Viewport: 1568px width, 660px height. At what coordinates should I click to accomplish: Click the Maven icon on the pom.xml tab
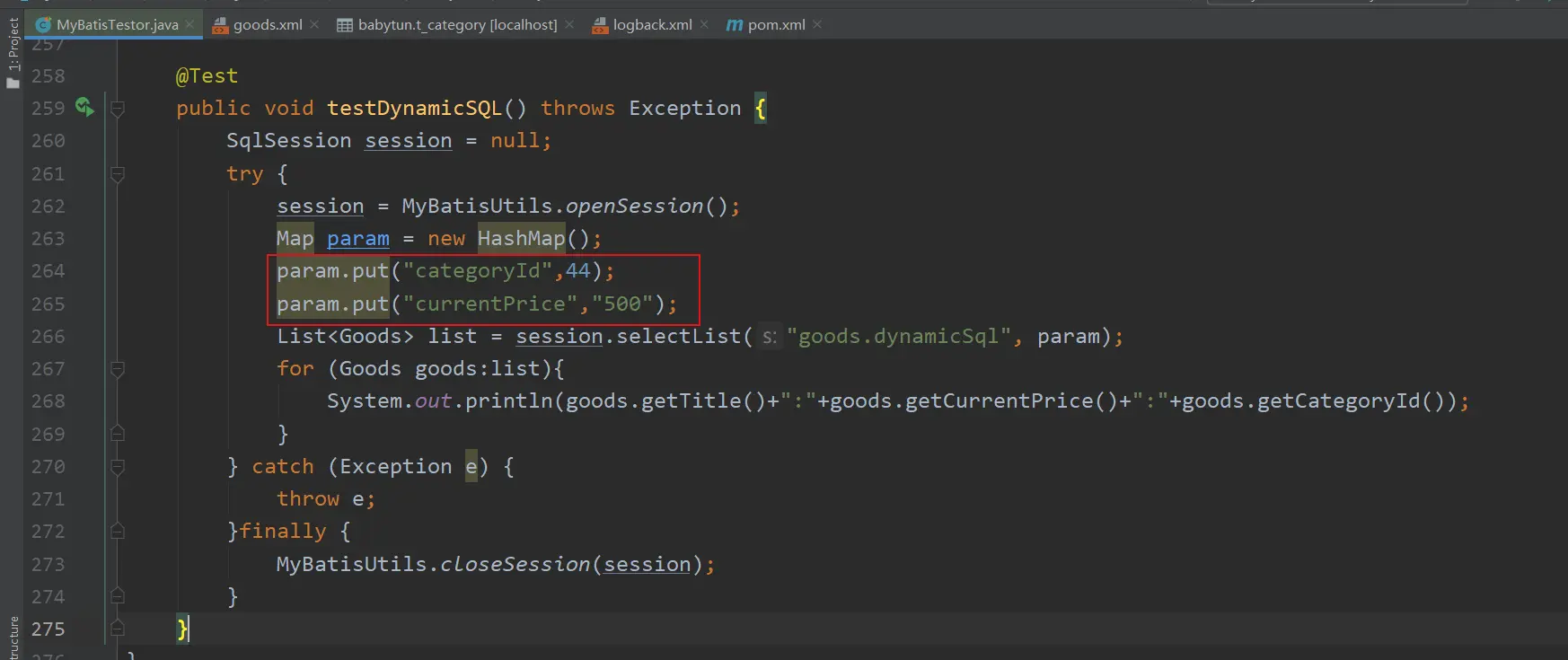coord(735,25)
